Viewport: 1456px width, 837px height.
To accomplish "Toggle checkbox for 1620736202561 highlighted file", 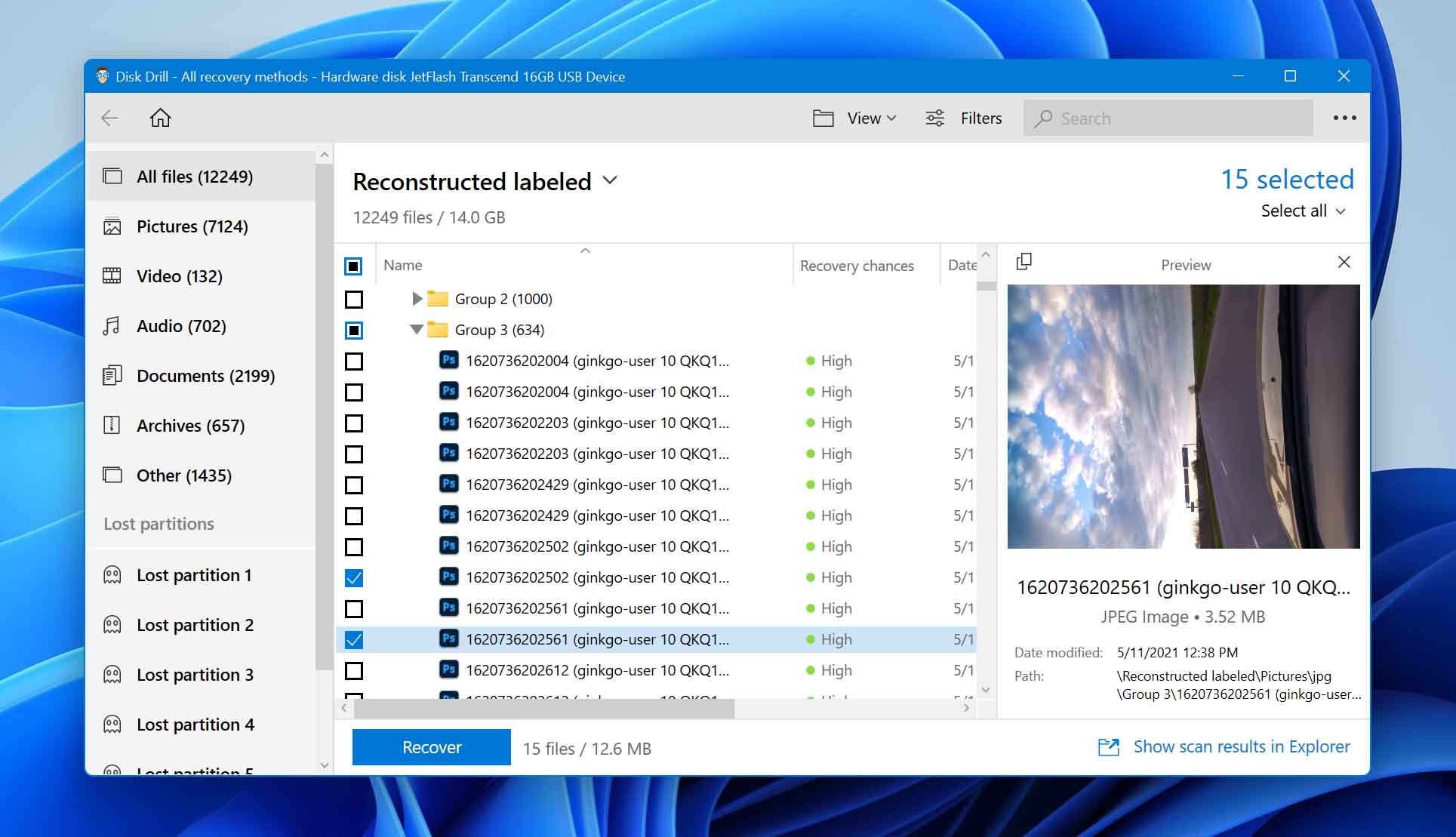I will (x=353, y=639).
